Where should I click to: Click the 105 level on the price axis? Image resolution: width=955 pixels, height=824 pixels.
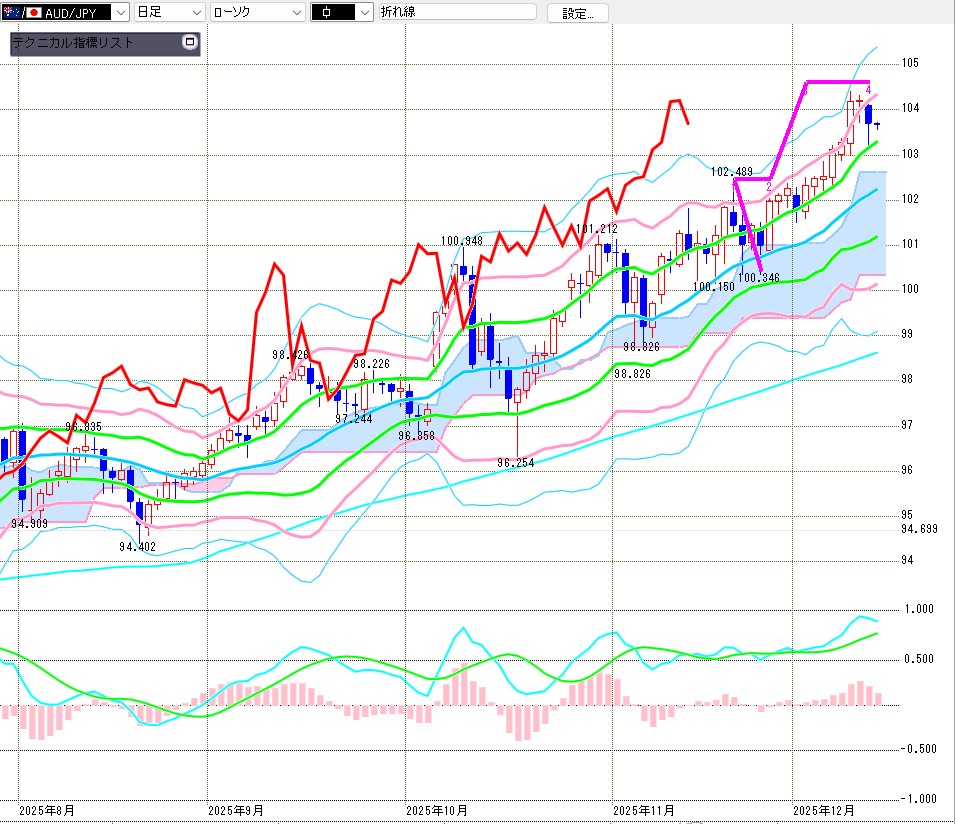[x=909, y=63]
